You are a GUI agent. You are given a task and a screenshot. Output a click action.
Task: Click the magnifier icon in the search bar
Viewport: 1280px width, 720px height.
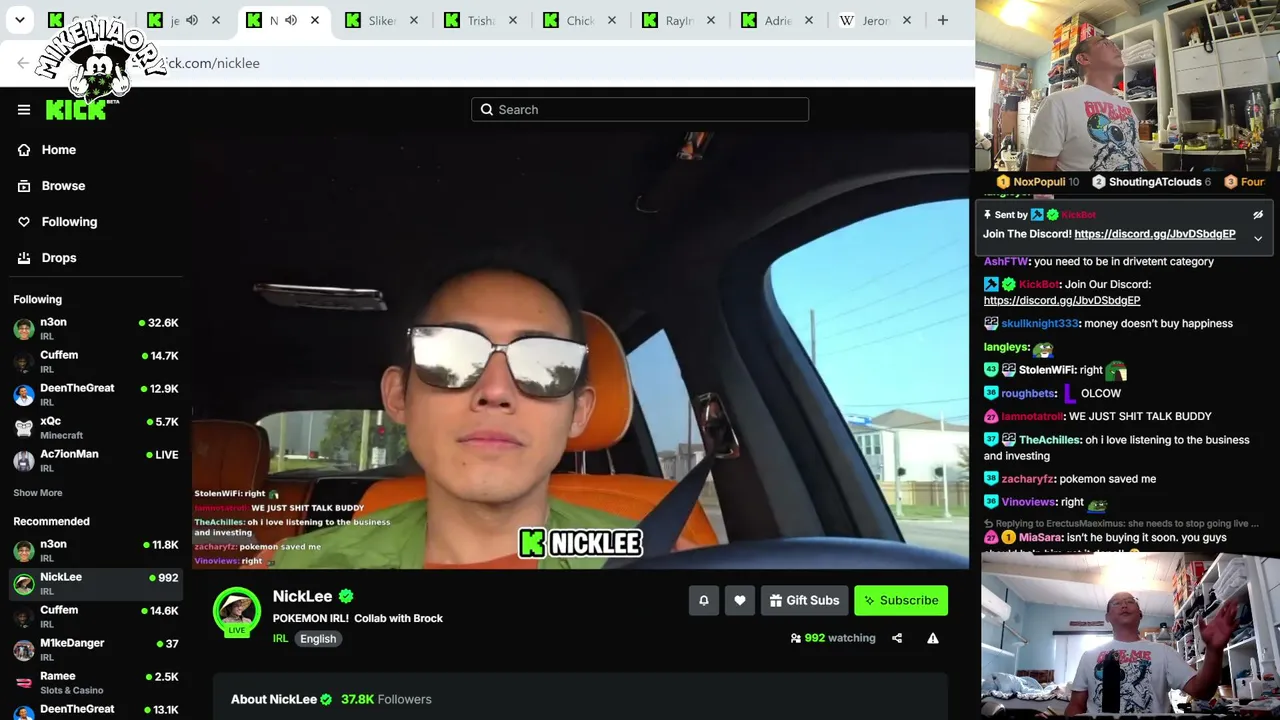coord(487,110)
